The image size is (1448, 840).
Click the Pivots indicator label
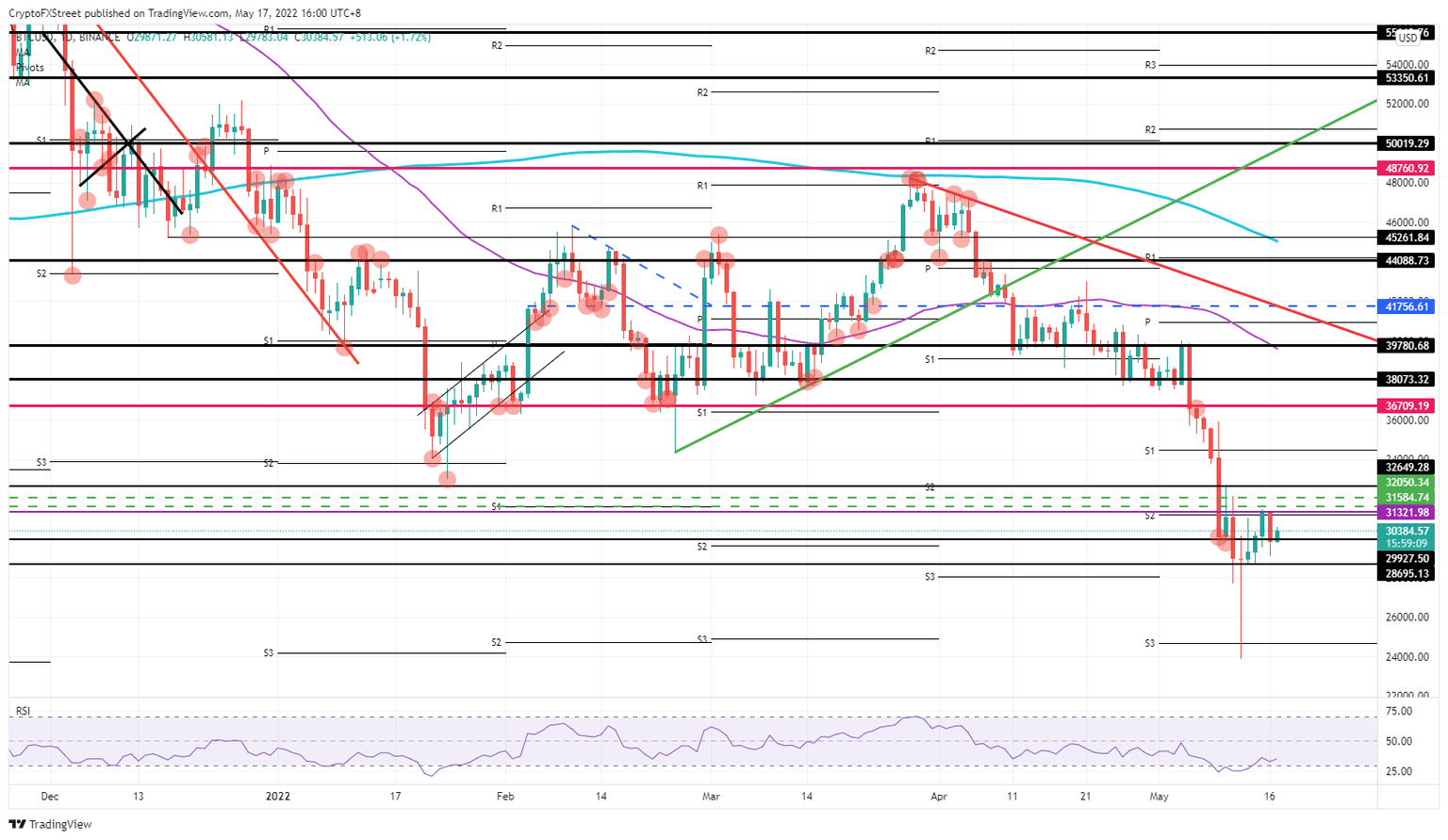pos(29,67)
